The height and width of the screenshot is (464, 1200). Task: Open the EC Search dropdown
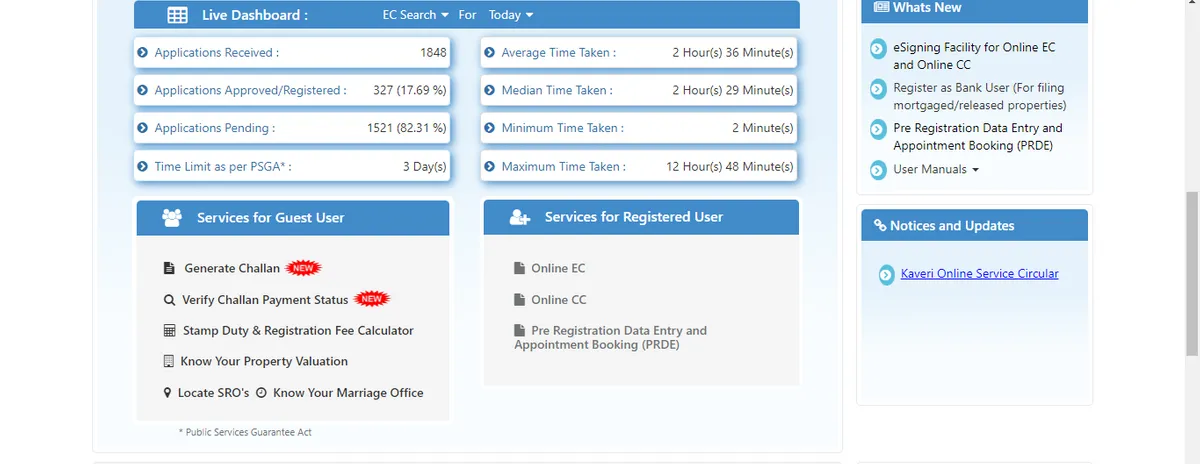(416, 15)
